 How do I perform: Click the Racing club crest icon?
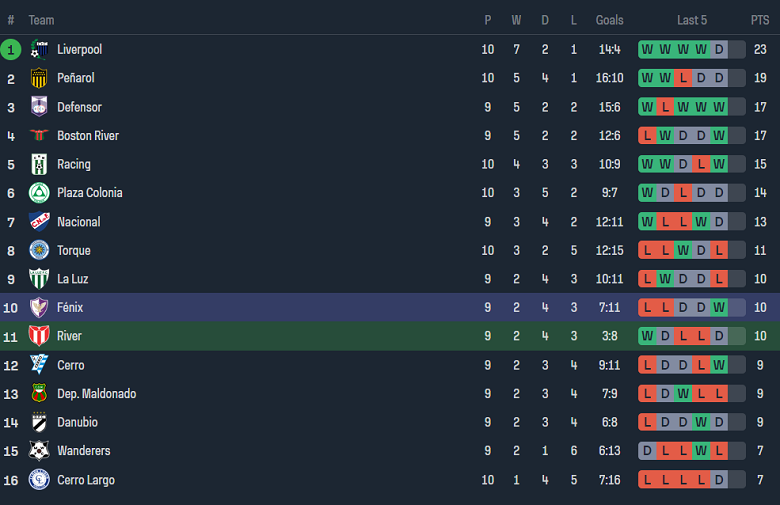pyautogui.click(x=39, y=164)
